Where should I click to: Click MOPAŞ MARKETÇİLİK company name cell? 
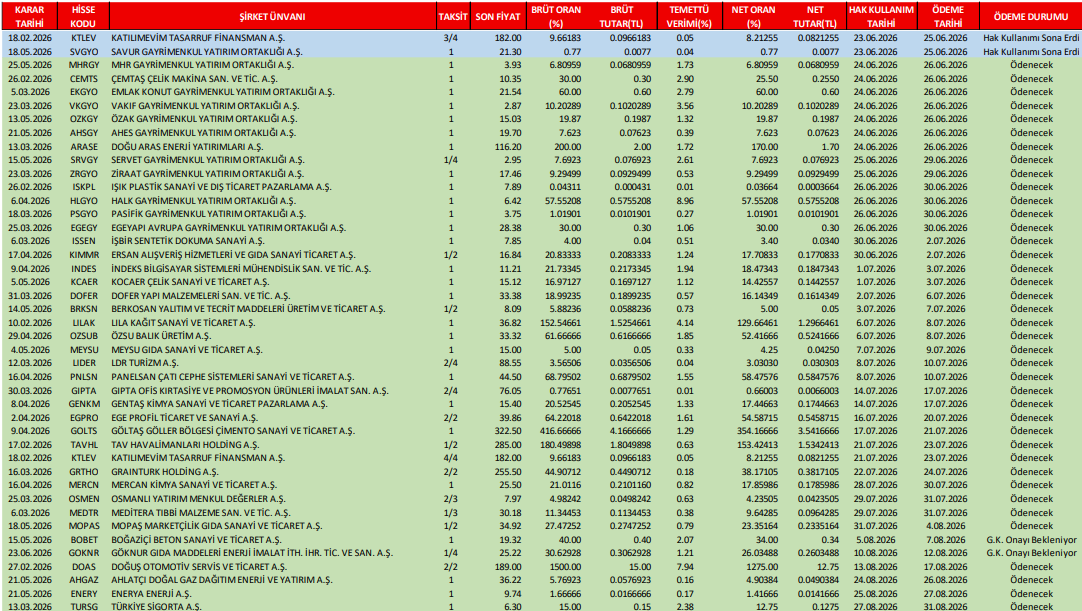(x=217, y=525)
